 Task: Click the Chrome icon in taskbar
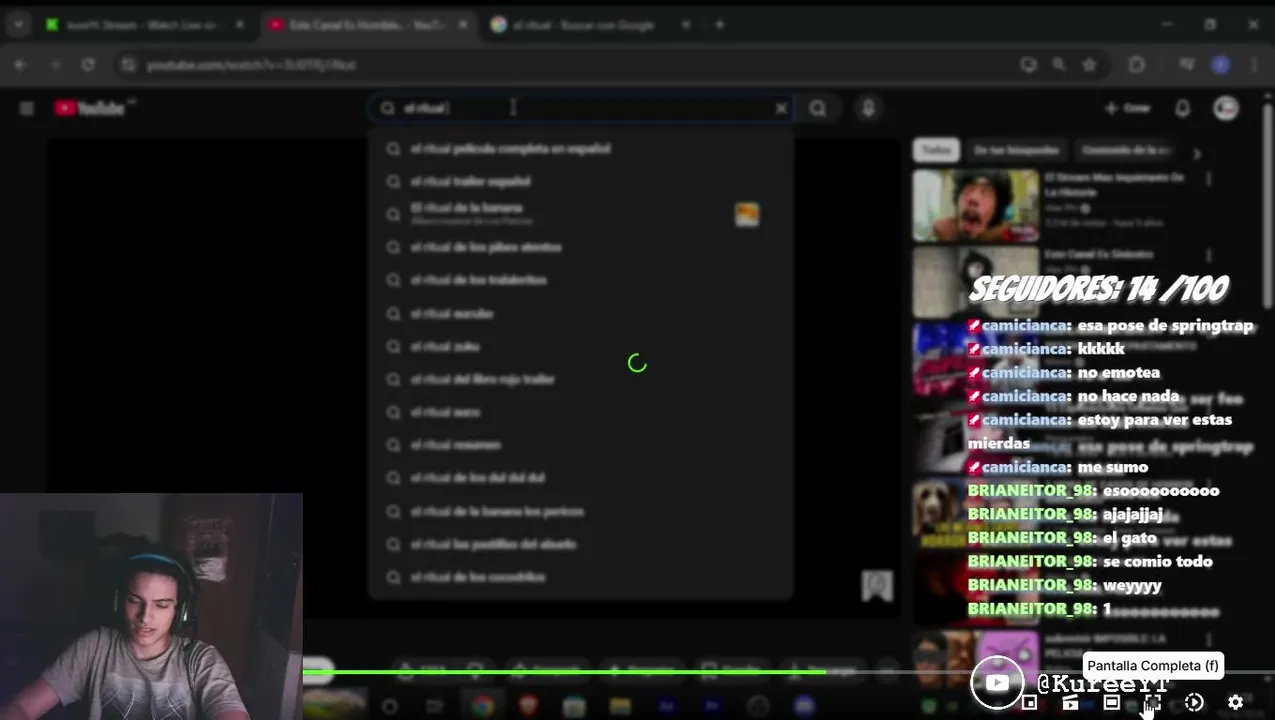point(482,706)
